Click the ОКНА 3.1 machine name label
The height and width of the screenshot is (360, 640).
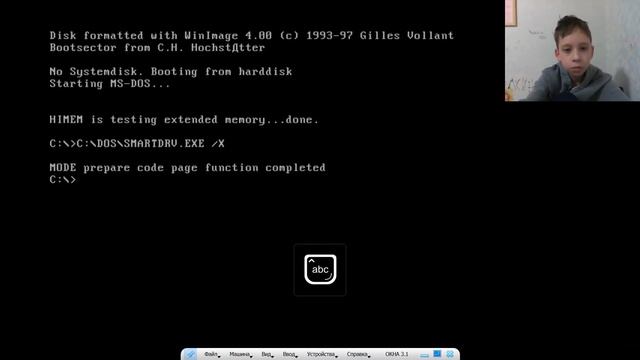(x=396, y=354)
